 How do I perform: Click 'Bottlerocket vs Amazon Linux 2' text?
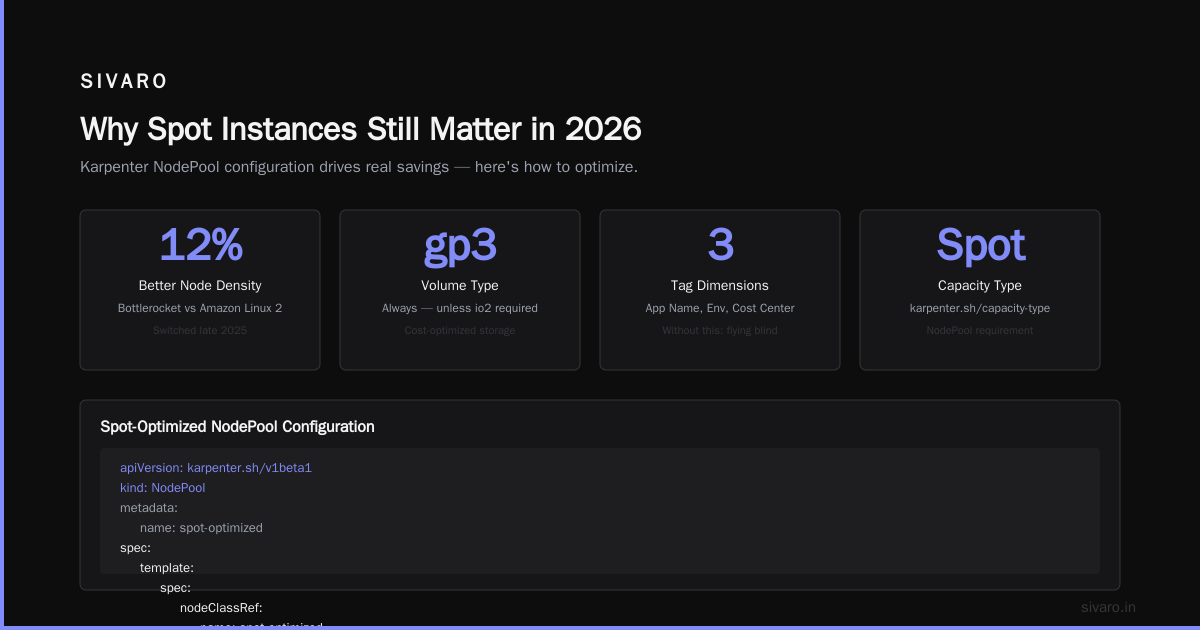click(x=200, y=308)
